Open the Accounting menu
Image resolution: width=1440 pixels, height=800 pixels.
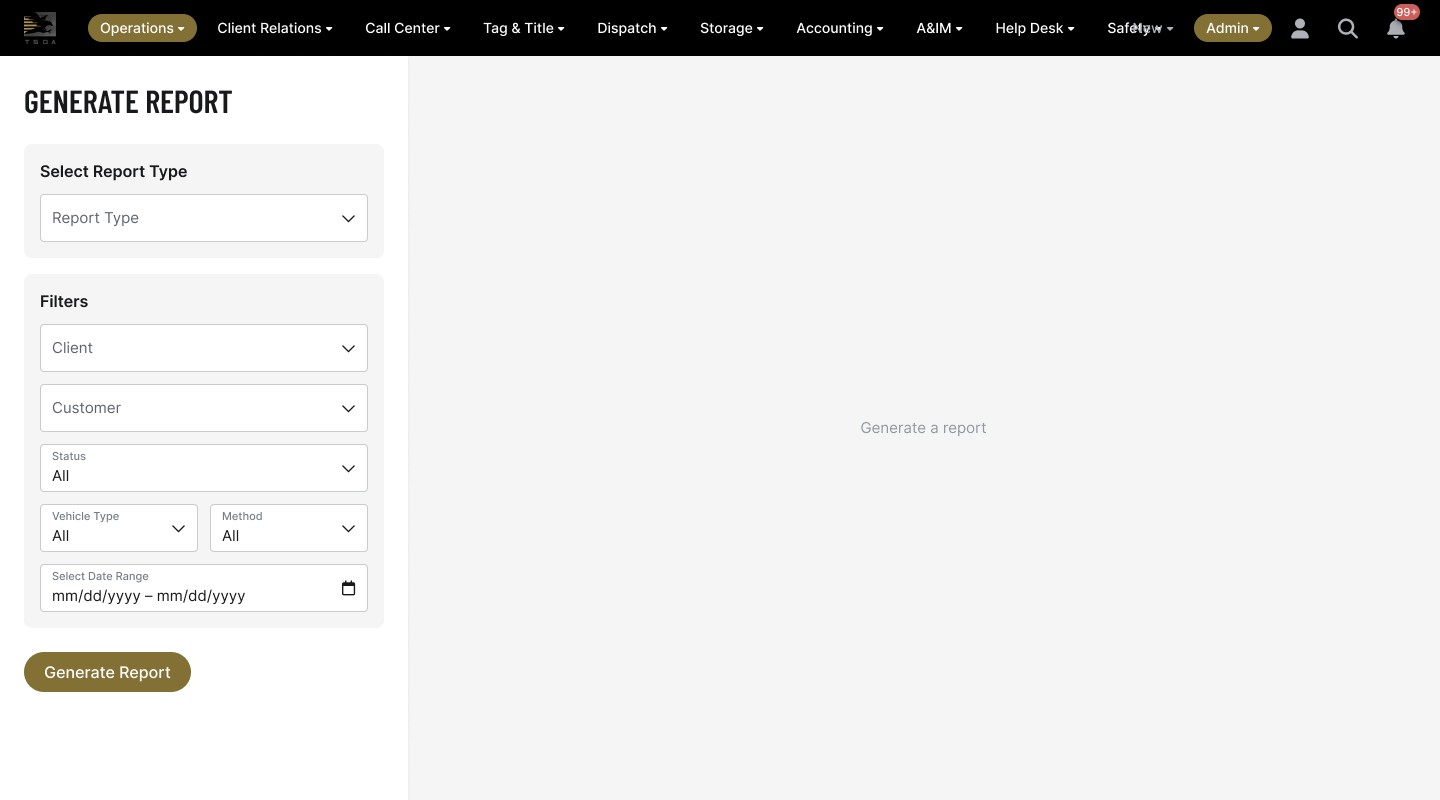840,28
